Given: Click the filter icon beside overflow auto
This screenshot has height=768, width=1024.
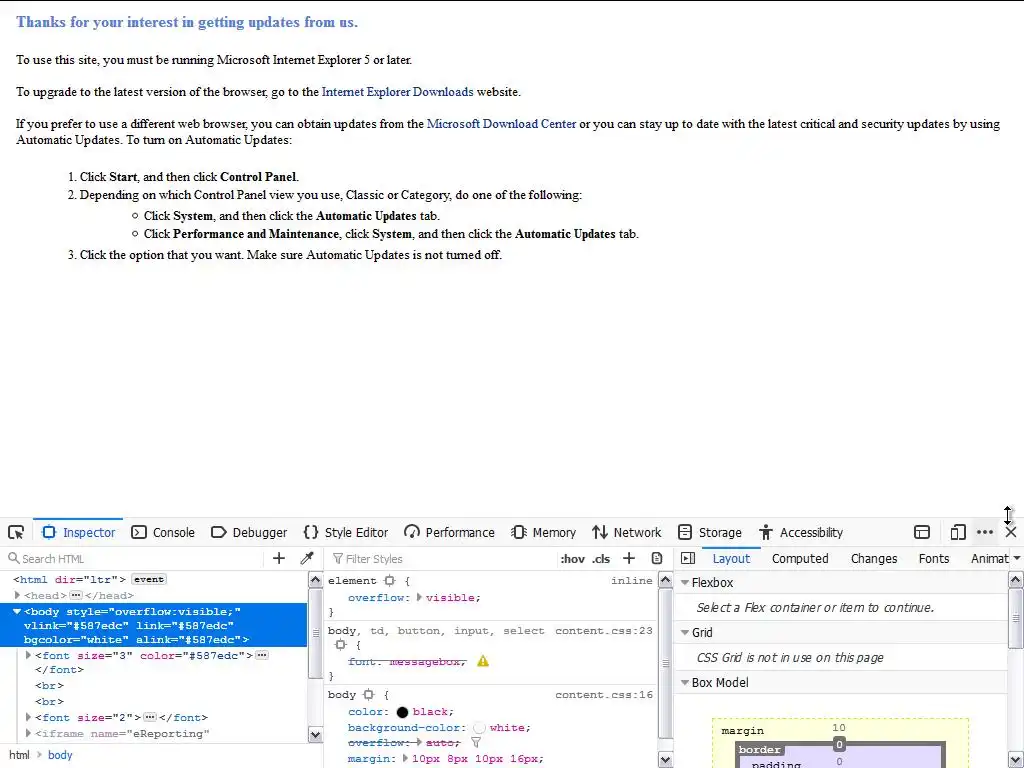Looking at the screenshot, I should tap(476, 743).
